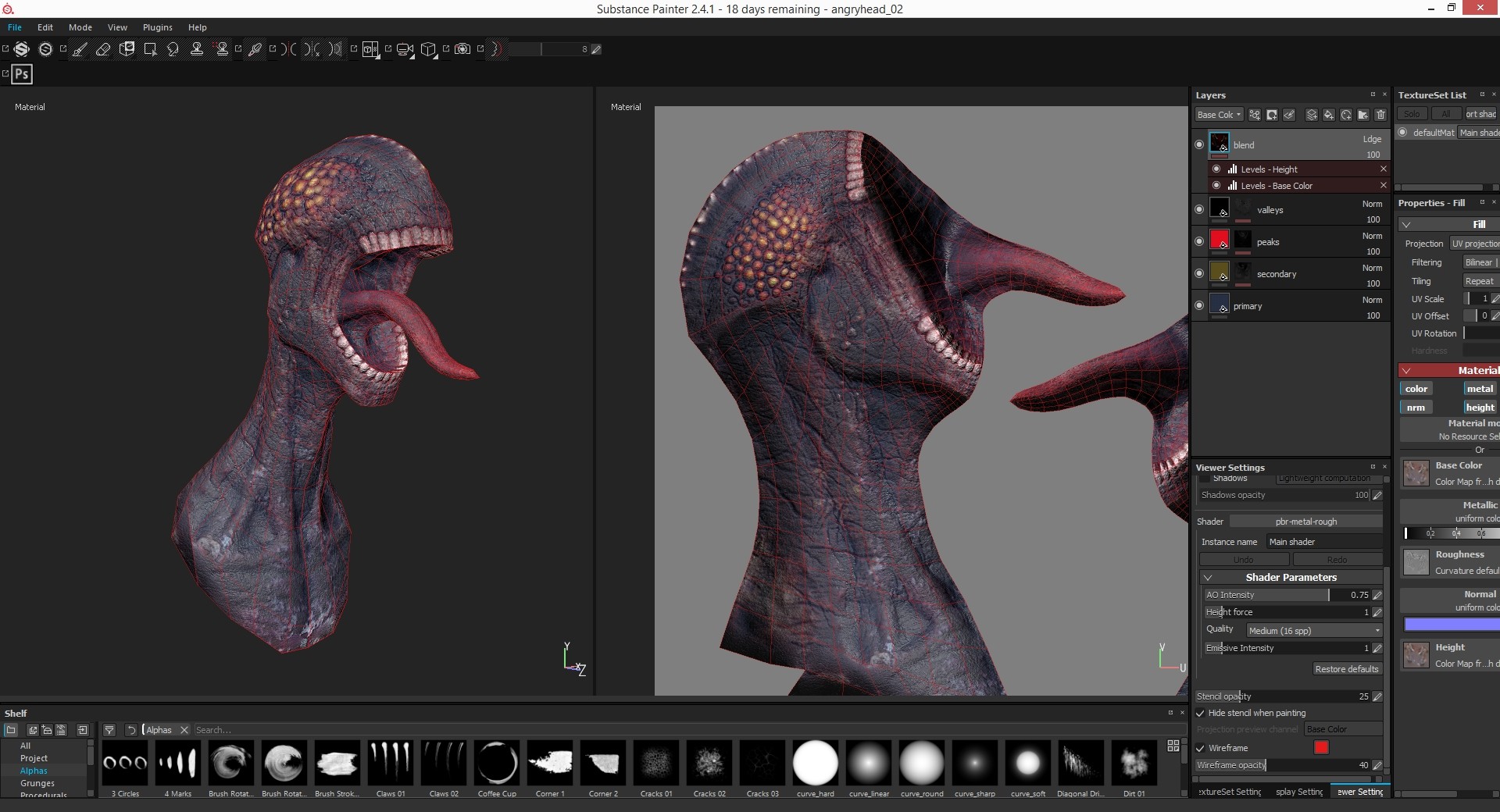Select the Clone stamp tool
Screen dimensions: 1500x812
coord(197,49)
